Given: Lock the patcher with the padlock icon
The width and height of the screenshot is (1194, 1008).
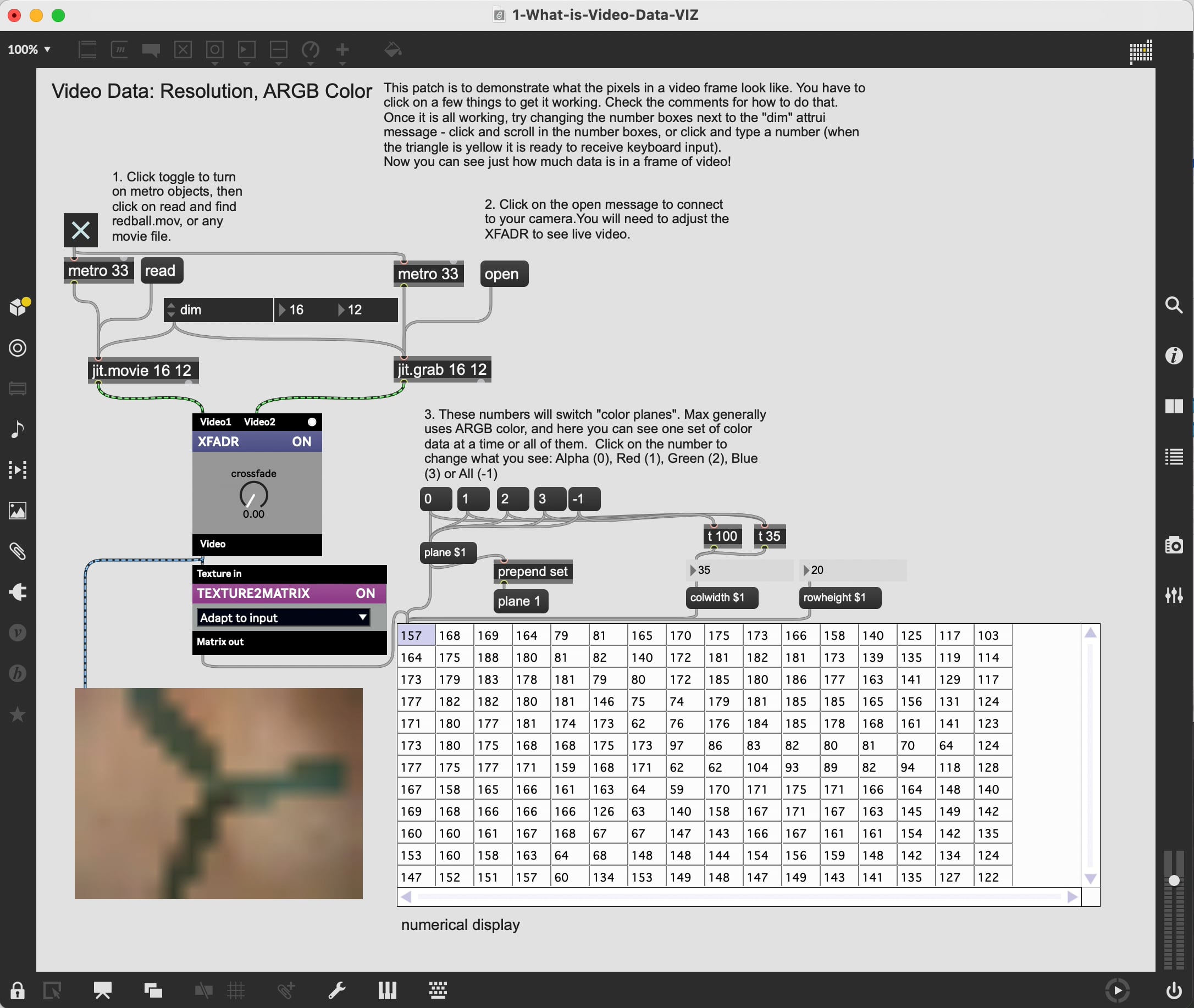Looking at the screenshot, I should click(x=18, y=990).
